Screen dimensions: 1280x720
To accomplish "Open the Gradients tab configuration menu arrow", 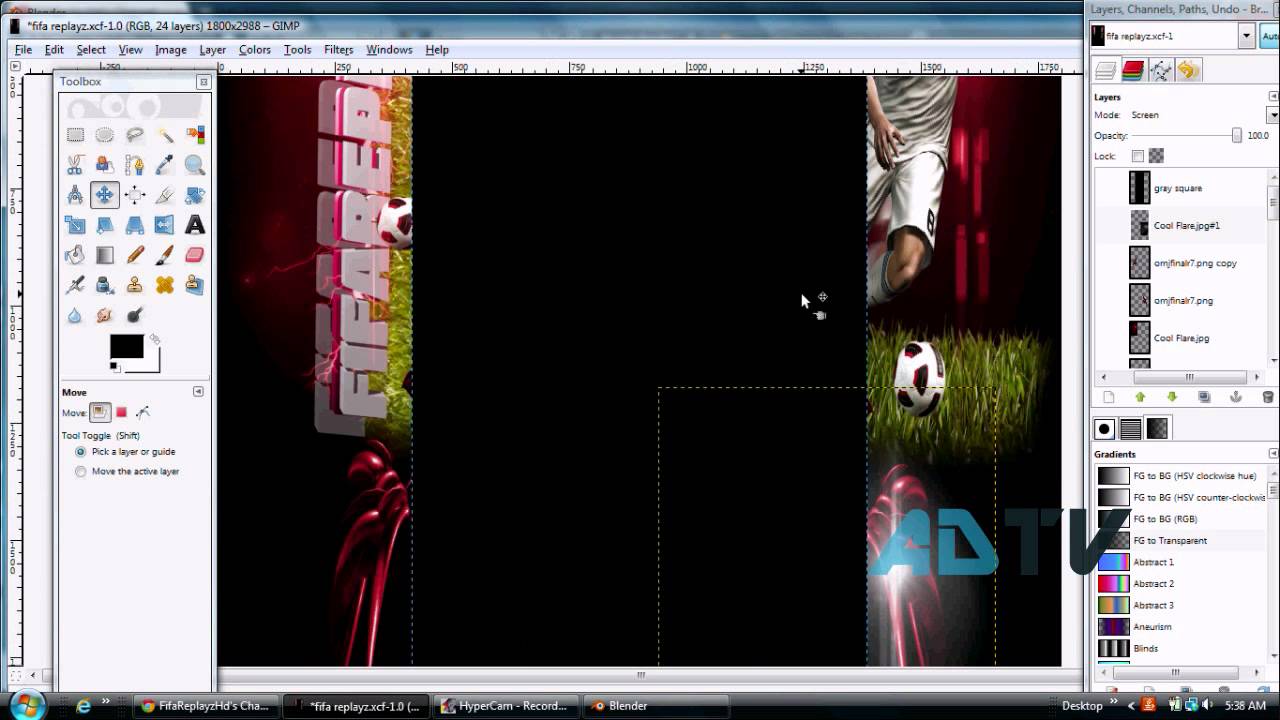I will [1274, 454].
